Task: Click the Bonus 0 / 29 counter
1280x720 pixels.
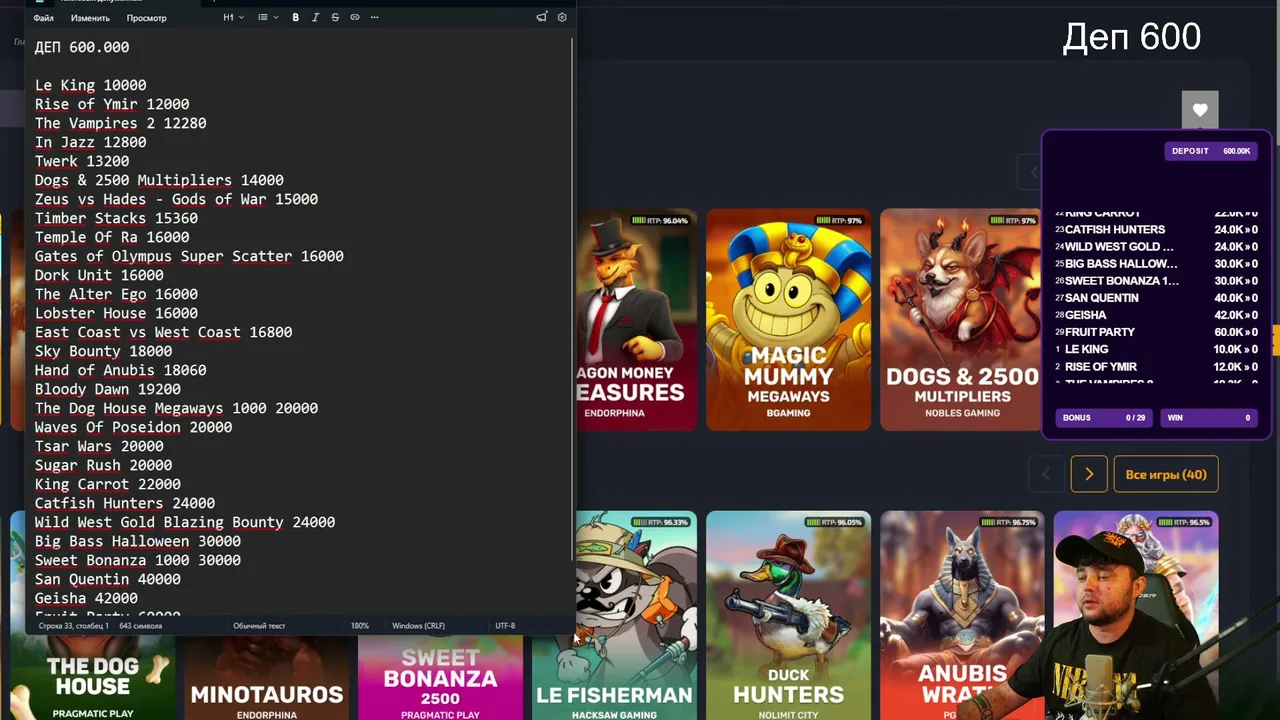Action: point(1104,418)
